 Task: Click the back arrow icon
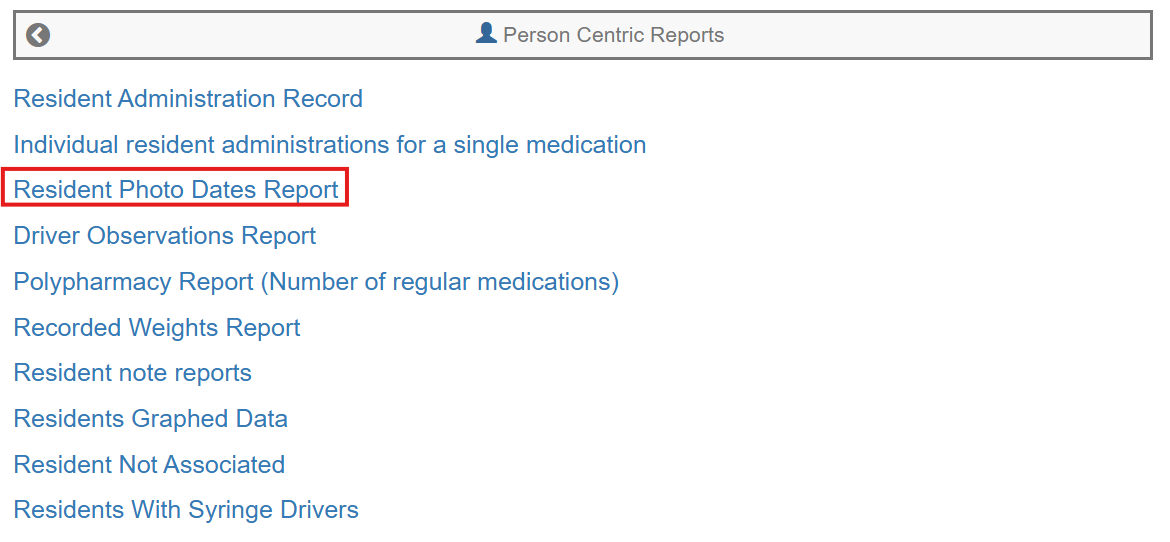(x=38, y=36)
